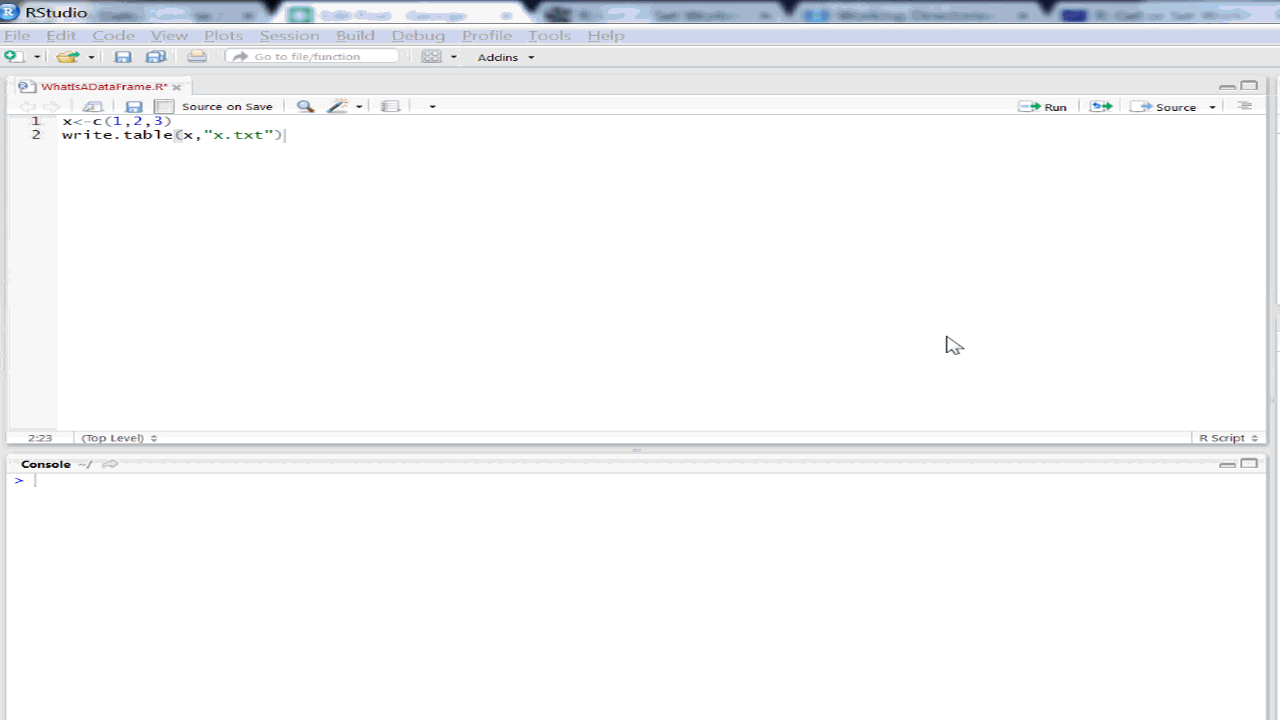Open the Debug menu
Viewport: 1280px width, 720px height.
(418, 35)
